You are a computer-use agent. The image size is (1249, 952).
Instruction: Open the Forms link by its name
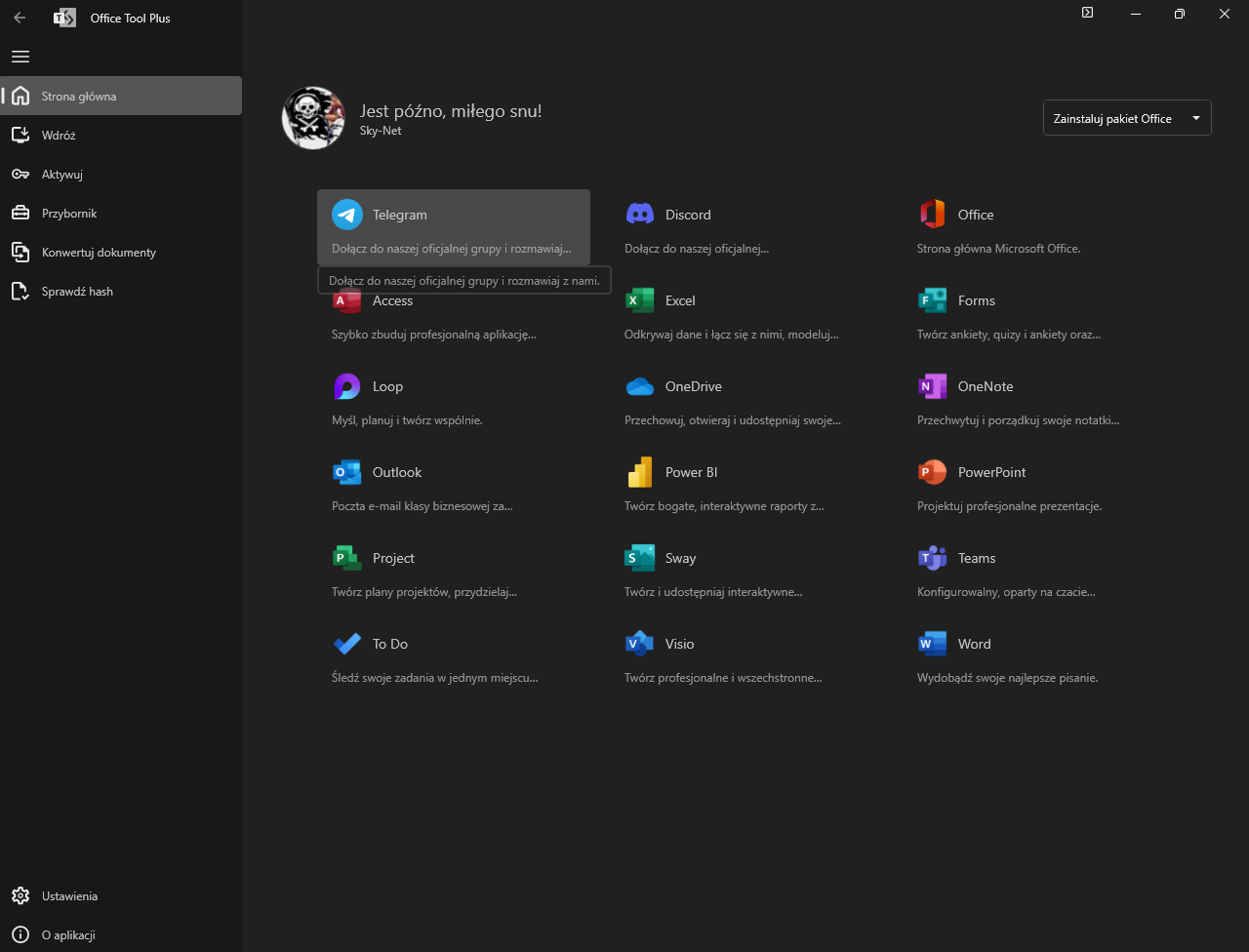(x=977, y=300)
